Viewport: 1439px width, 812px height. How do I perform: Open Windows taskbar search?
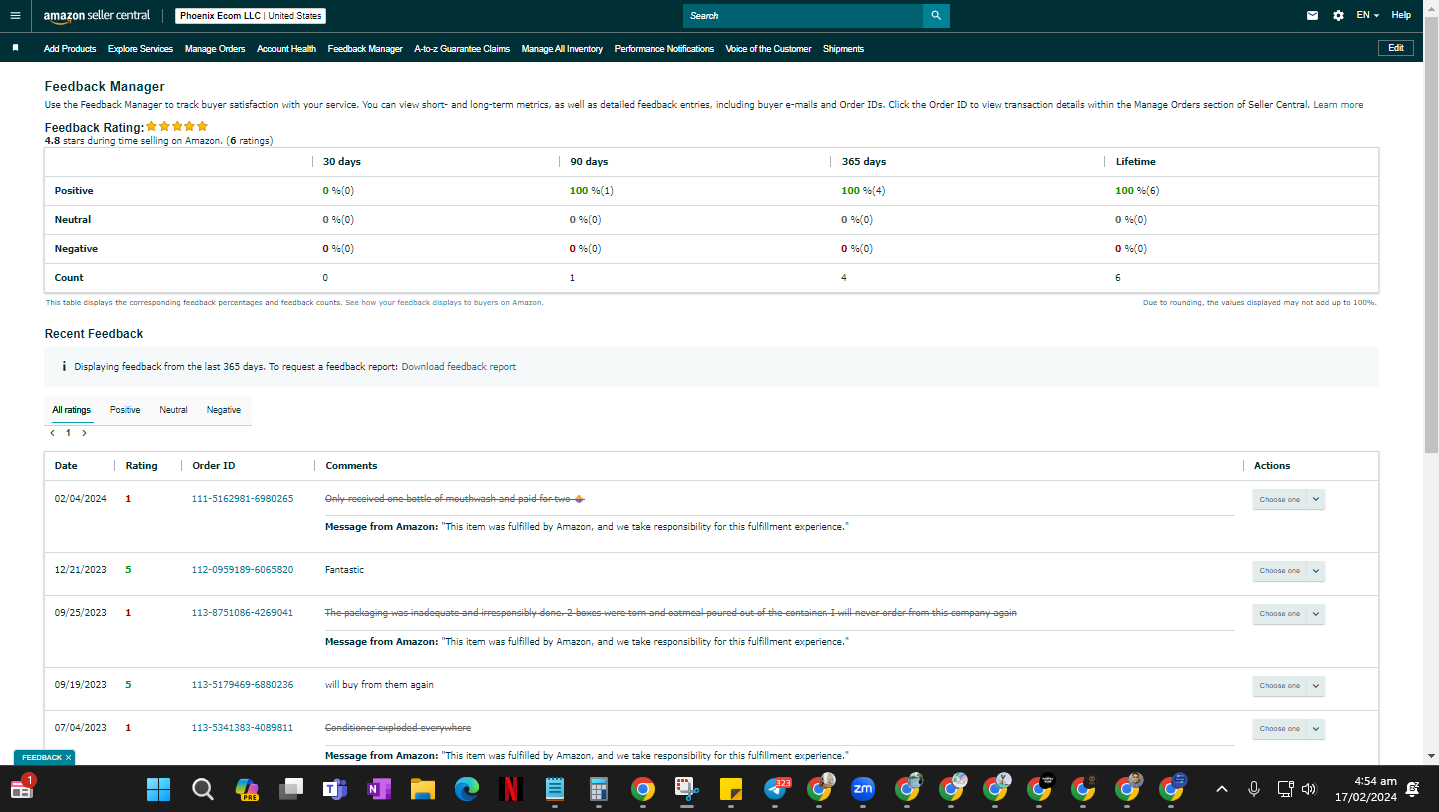202,789
